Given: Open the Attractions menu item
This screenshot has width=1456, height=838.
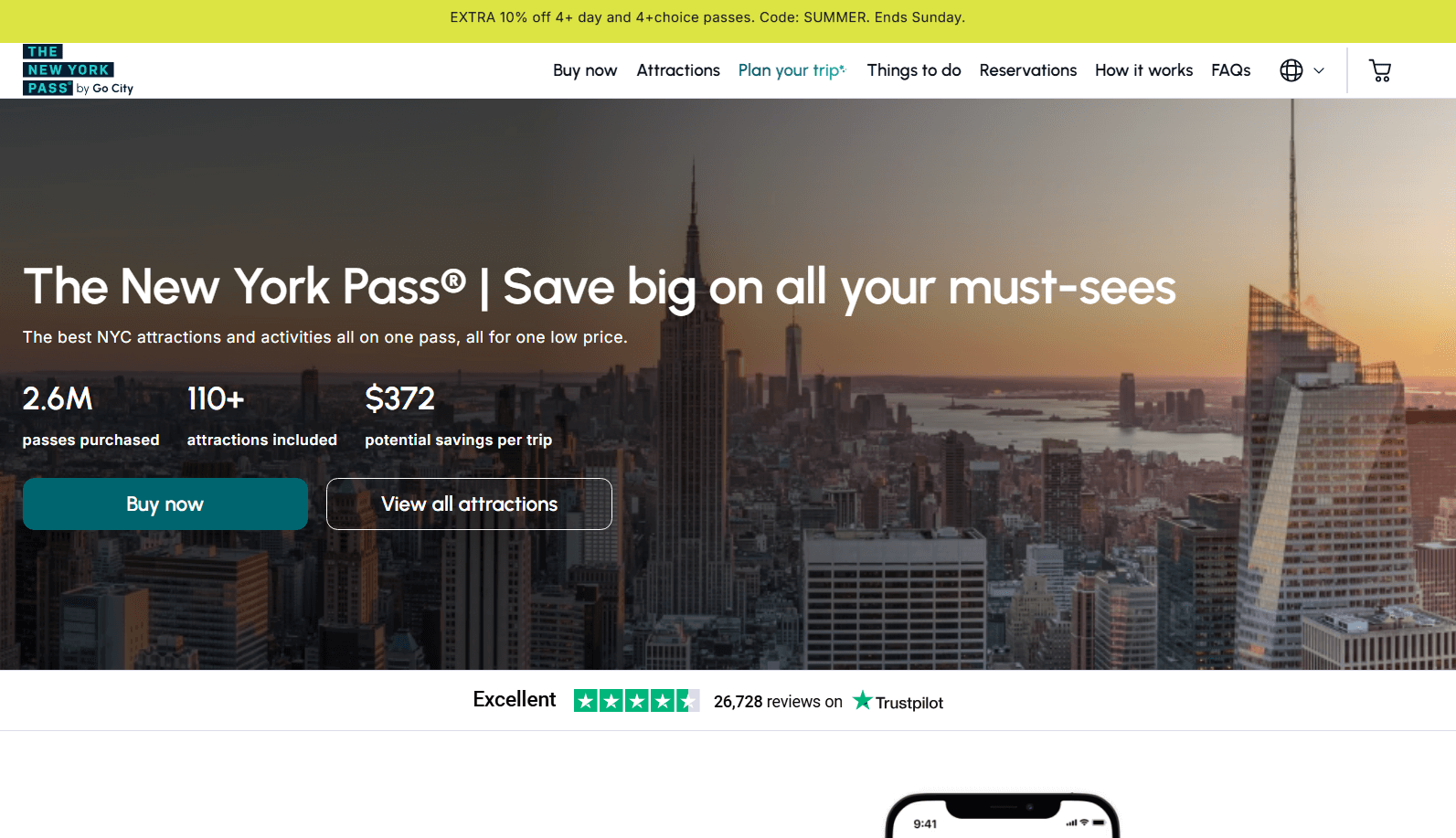Looking at the screenshot, I should click(678, 70).
